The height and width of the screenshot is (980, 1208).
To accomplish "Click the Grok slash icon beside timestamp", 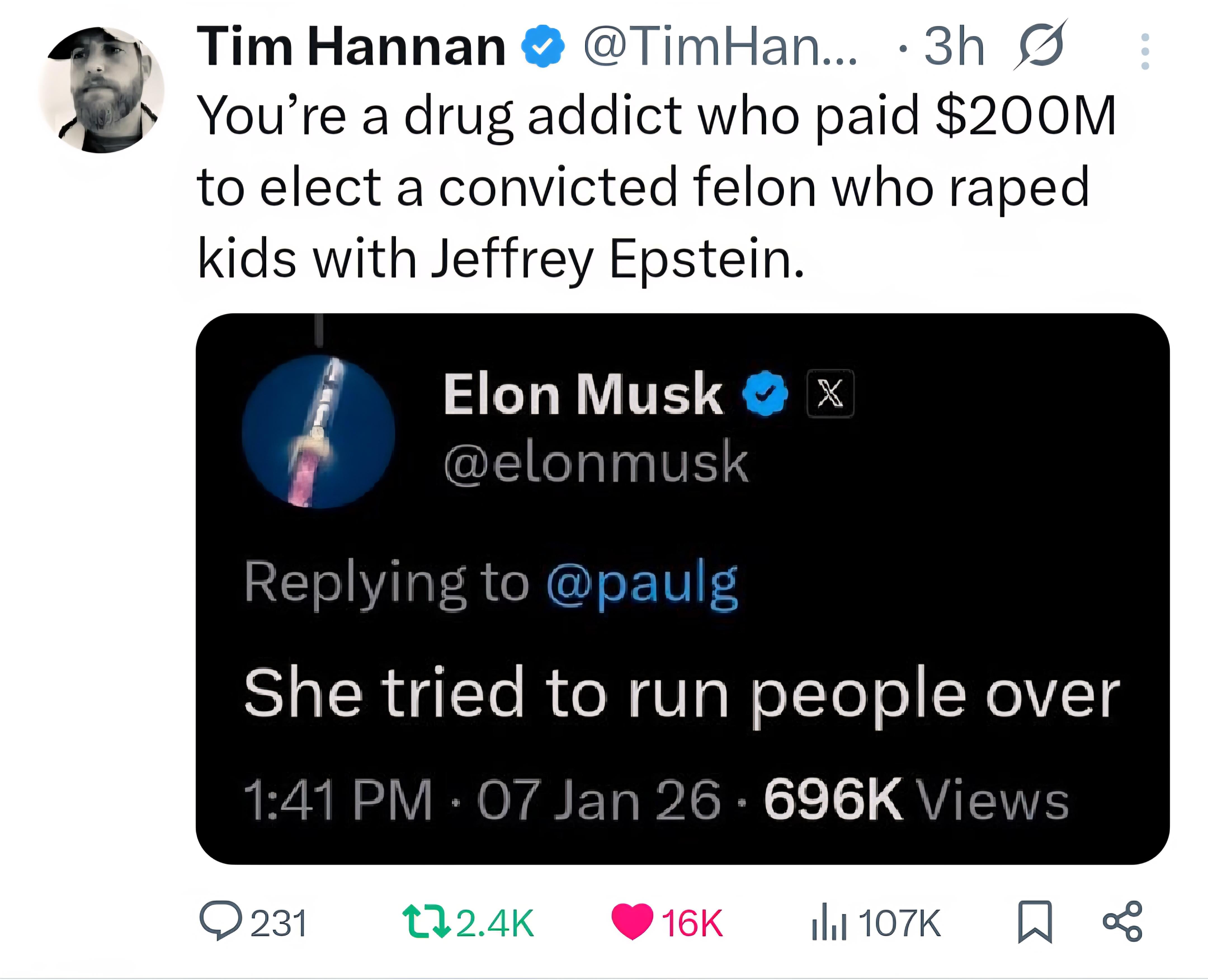I will pyautogui.click(x=1040, y=45).
